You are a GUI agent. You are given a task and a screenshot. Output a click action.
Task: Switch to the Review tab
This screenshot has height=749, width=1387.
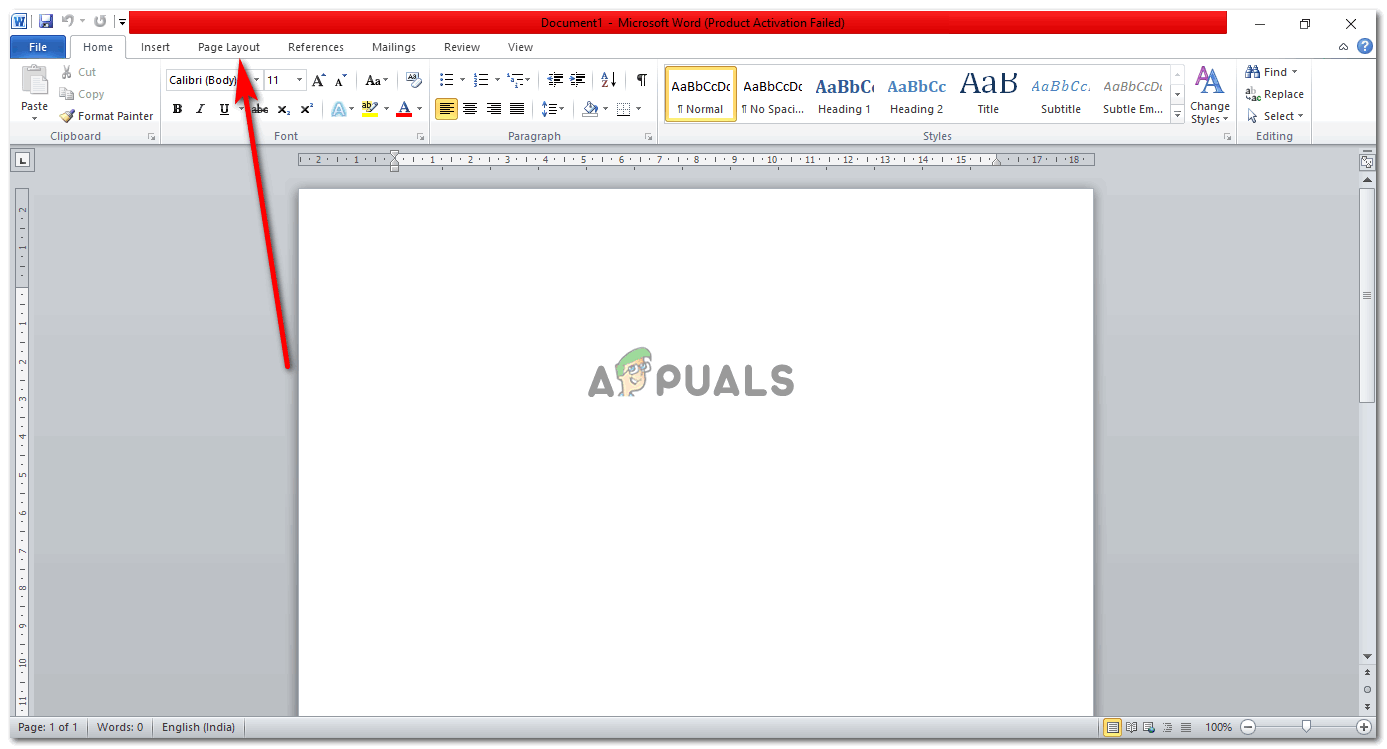tap(462, 47)
